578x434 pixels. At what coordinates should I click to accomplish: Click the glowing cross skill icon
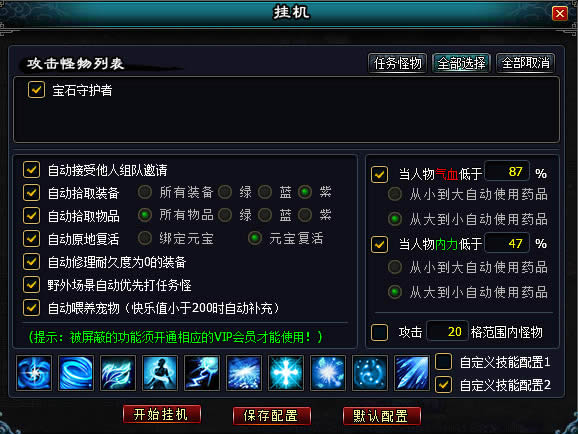coord(286,373)
